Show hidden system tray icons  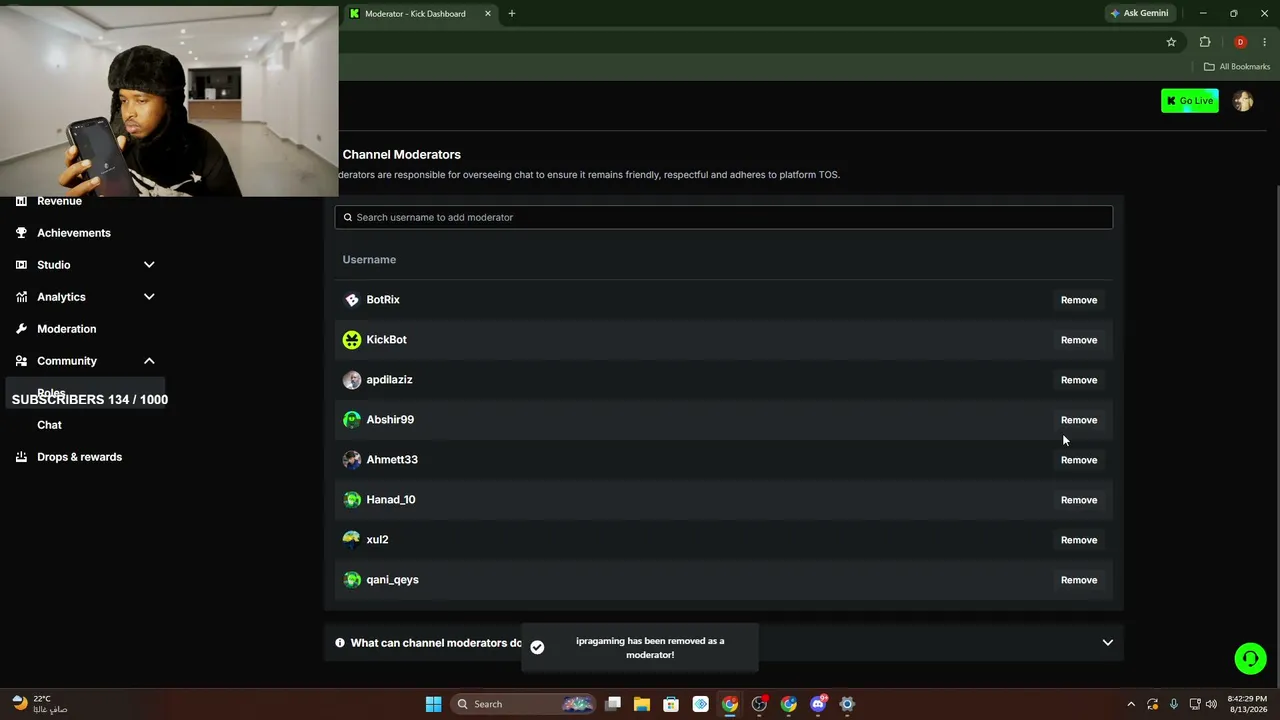click(1131, 704)
